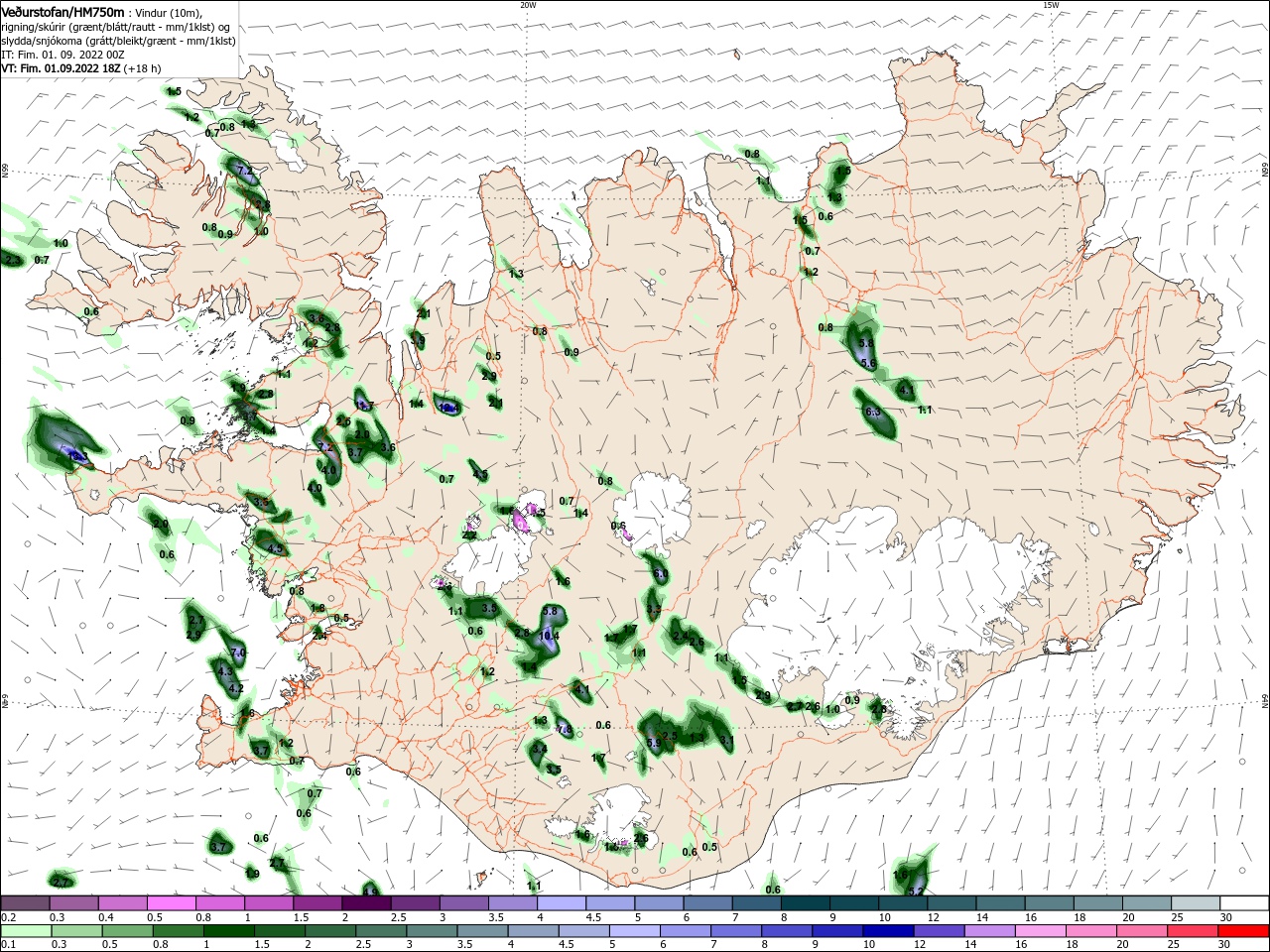Select the 5.6 precipitation value

point(868,364)
